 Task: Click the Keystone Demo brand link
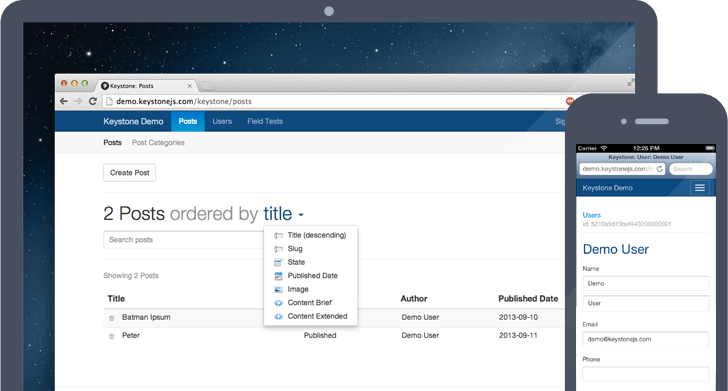tap(133, 121)
